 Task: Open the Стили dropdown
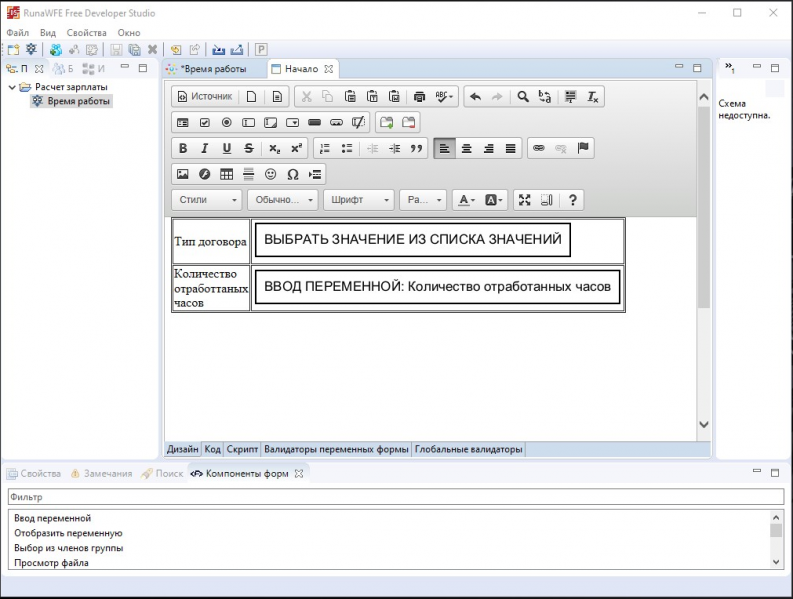click(x=207, y=200)
